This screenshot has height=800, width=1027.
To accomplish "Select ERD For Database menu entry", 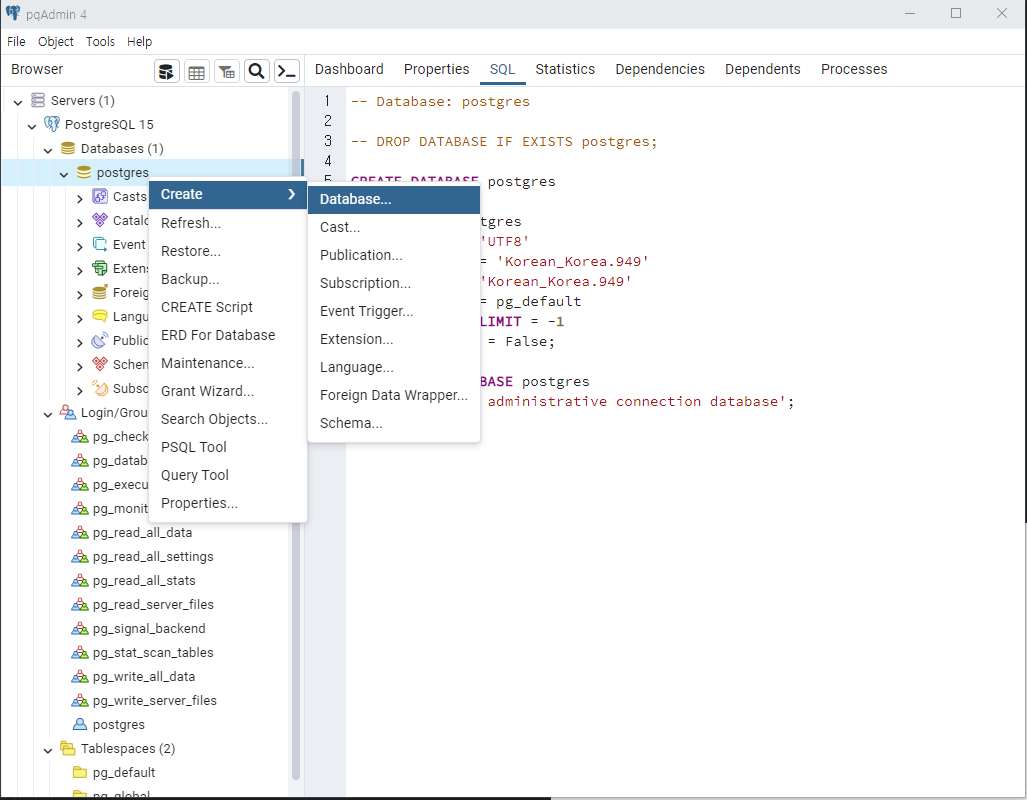I will click(228, 335).
